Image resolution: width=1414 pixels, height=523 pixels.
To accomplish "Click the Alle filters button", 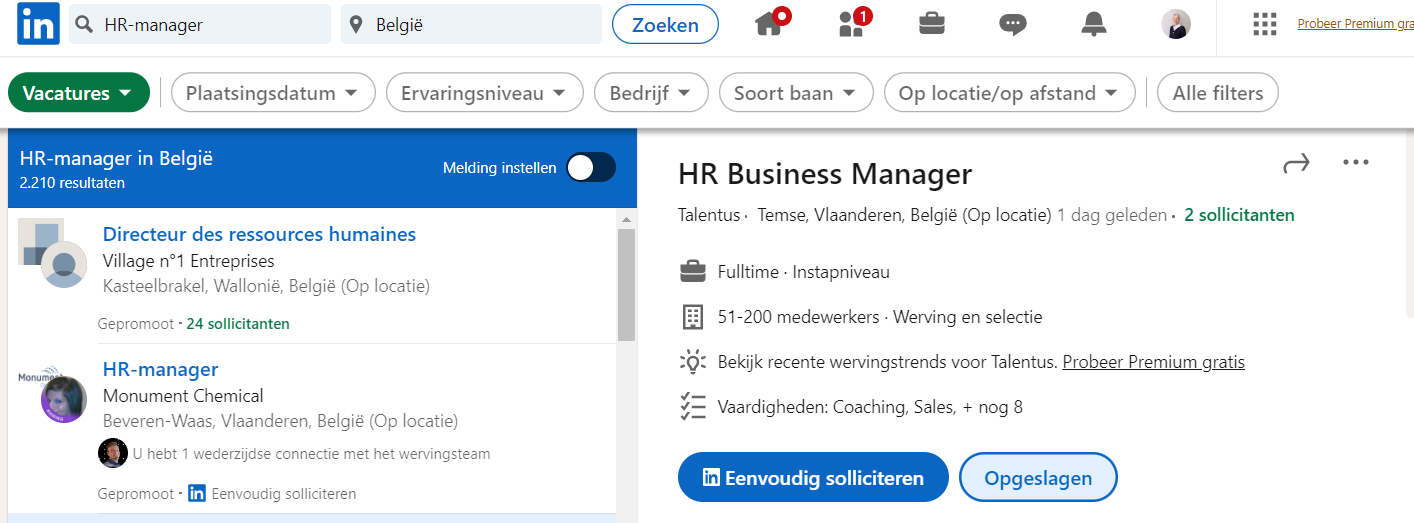I will tap(1218, 93).
